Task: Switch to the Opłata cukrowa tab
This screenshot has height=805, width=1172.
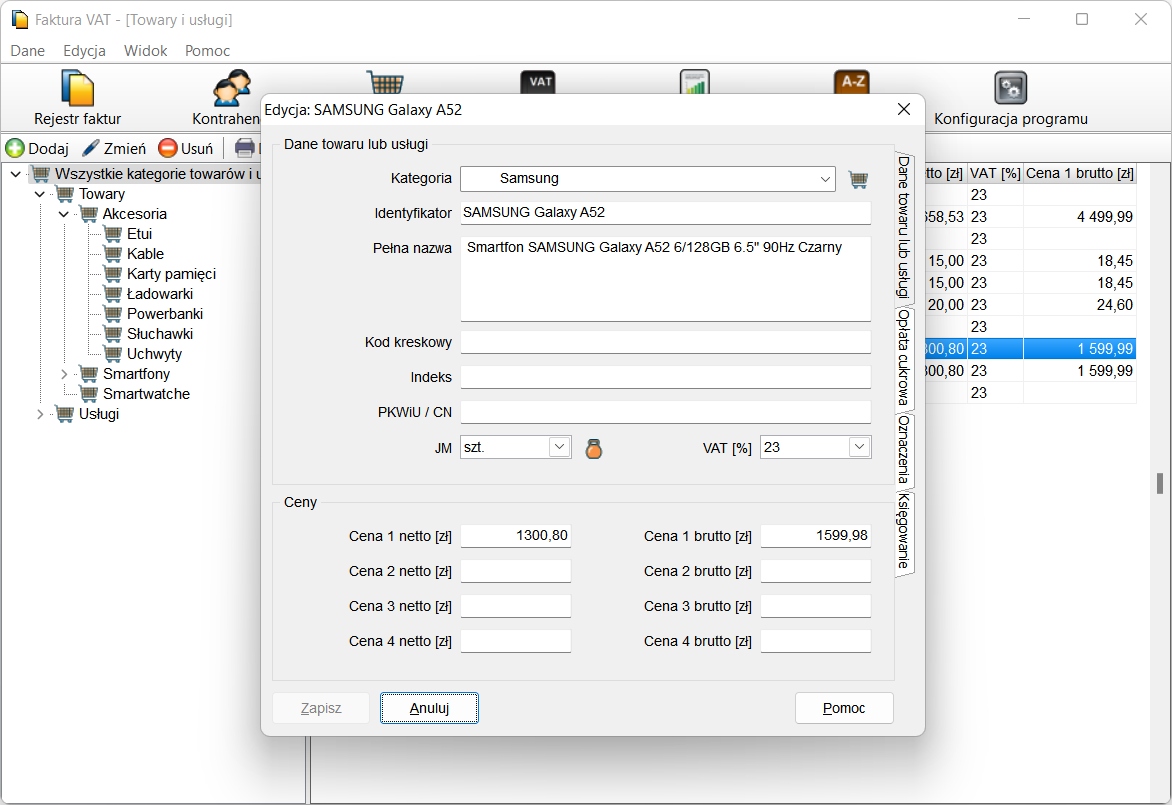Action: pos(904,358)
